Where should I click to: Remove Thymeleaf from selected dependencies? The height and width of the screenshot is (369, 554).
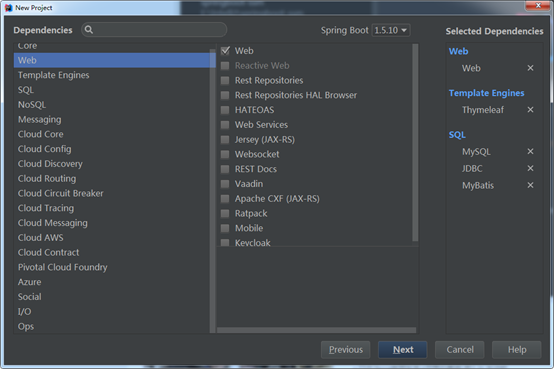click(x=530, y=110)
